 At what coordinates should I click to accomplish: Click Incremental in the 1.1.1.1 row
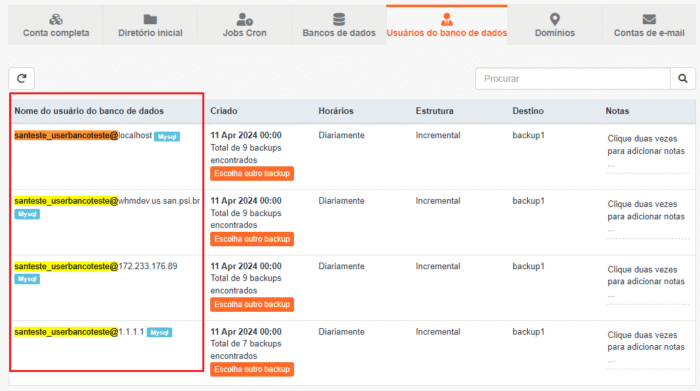tap(438, 332)
